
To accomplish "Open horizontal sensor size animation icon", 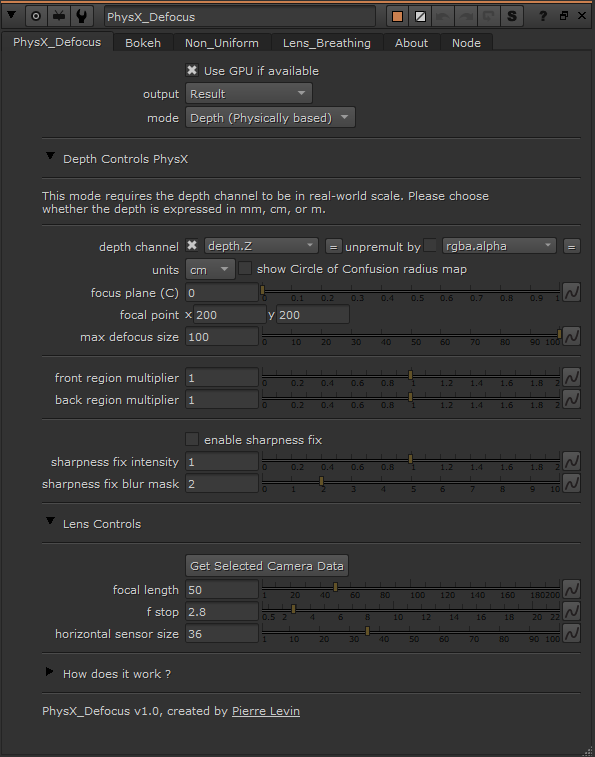I will coord(571,632).
